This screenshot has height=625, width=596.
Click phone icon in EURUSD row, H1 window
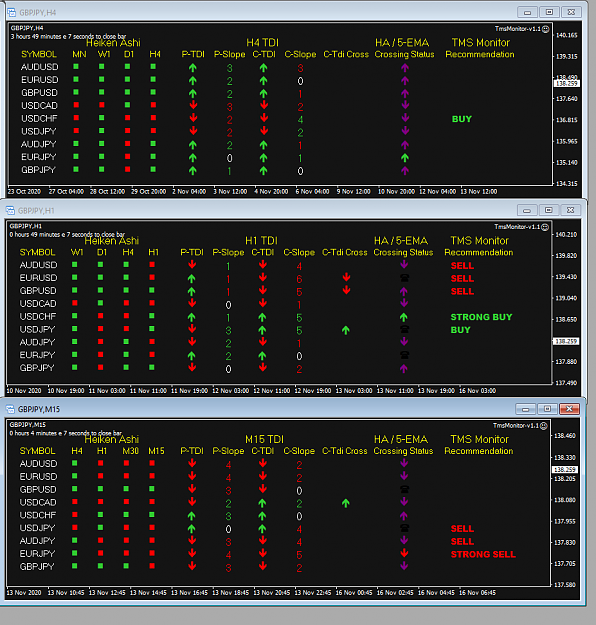click(404, 278)
